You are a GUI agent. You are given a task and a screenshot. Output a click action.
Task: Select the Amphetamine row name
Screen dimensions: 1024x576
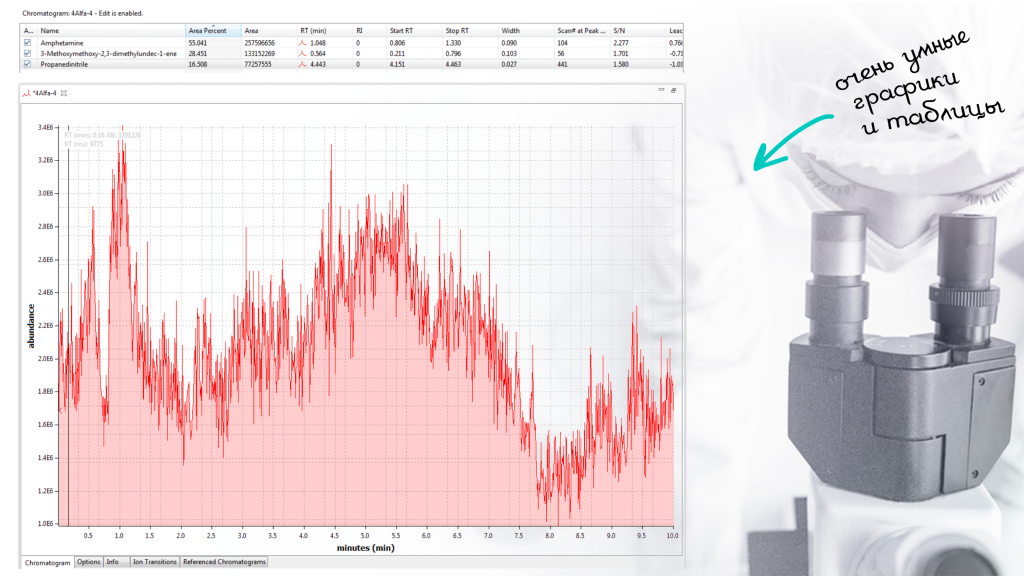click(61, 43)
